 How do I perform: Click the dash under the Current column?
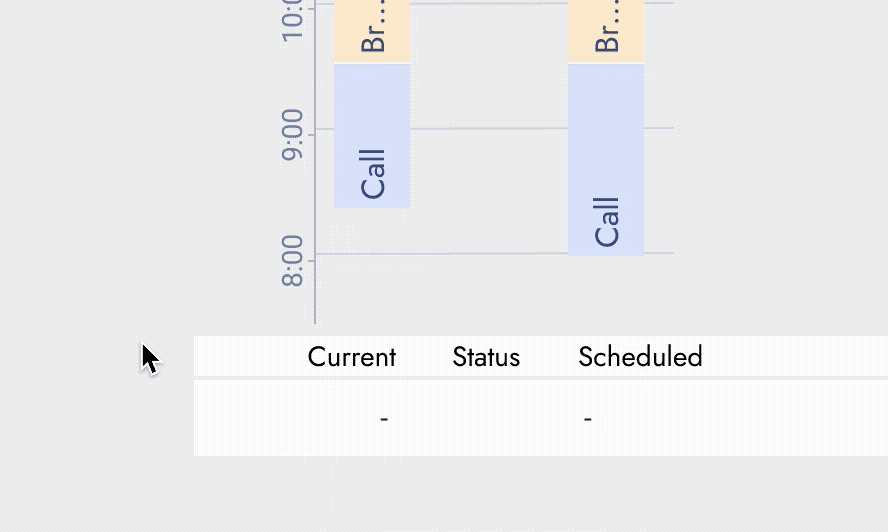pyautogui.click(x=384, y=418)
